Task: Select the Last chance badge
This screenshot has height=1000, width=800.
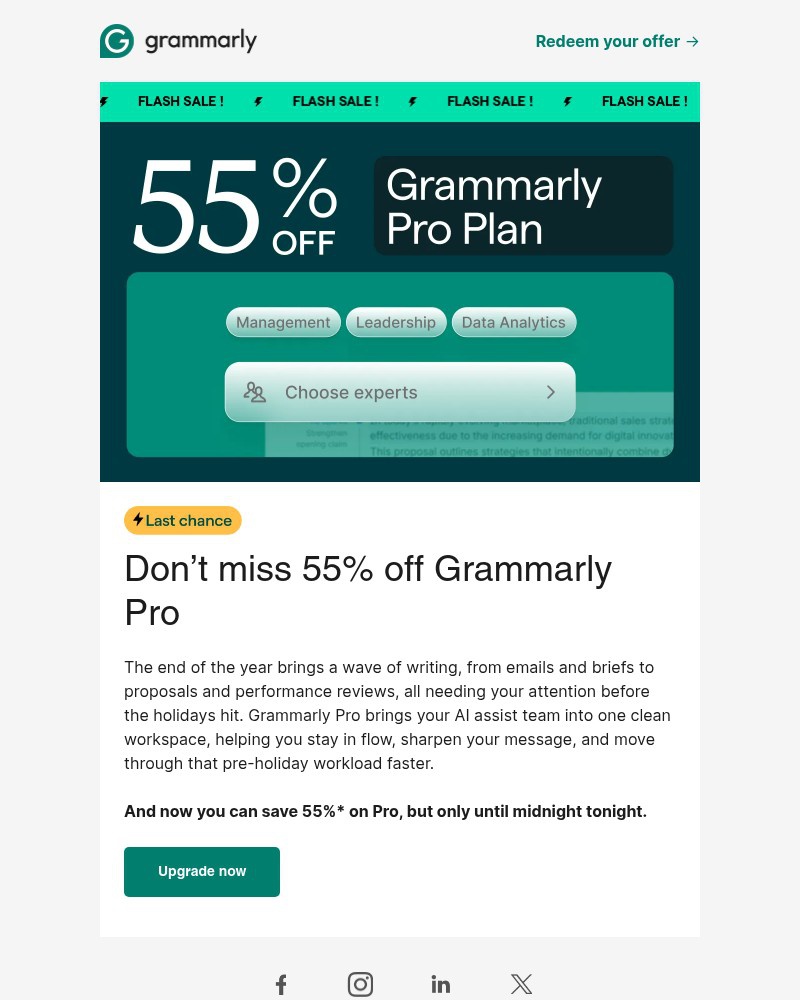Action: click(182, 520)
